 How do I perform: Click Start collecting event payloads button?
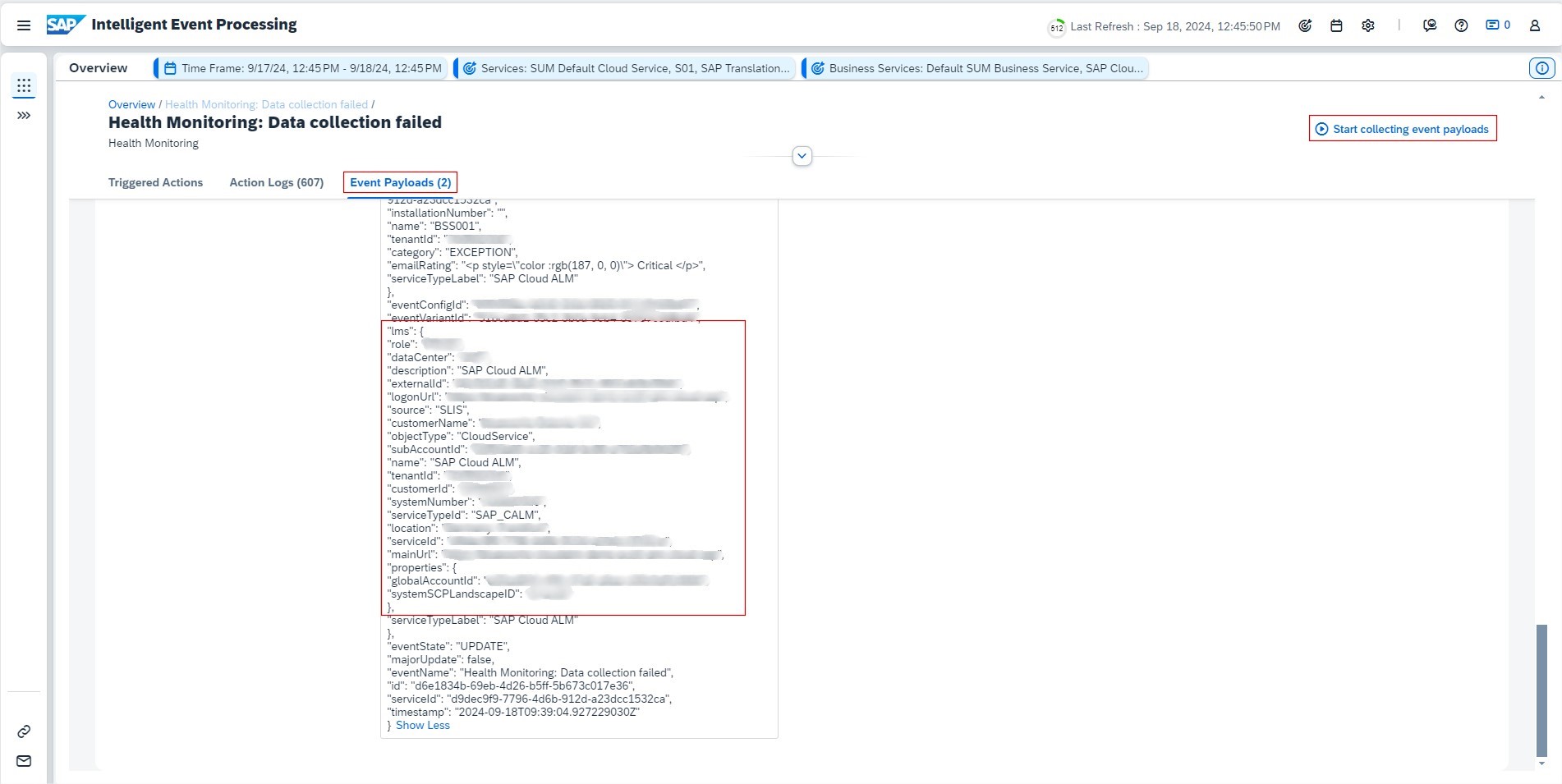pos(1402,129)
